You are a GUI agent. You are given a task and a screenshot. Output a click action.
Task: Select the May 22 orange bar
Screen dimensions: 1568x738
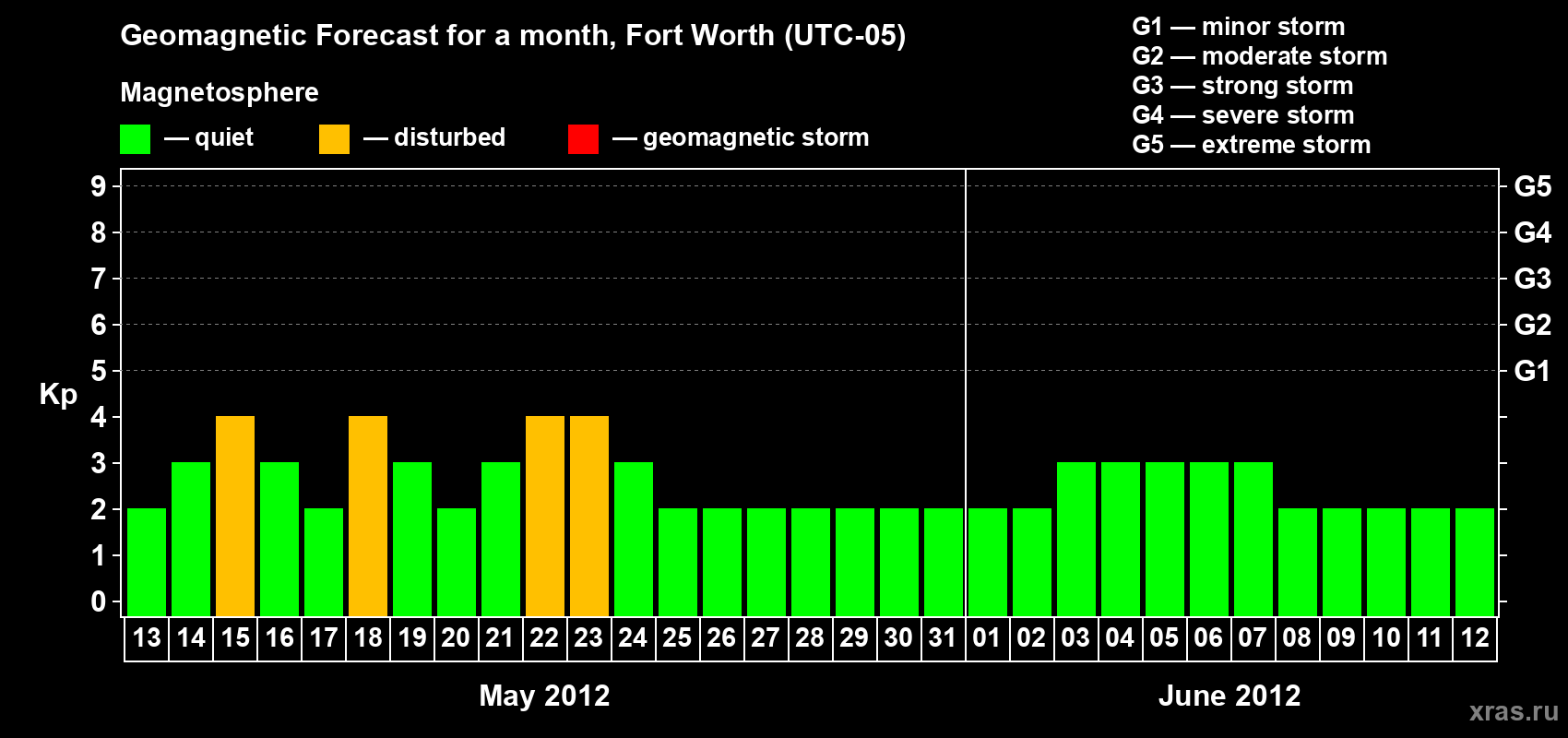tap(545, 517)
